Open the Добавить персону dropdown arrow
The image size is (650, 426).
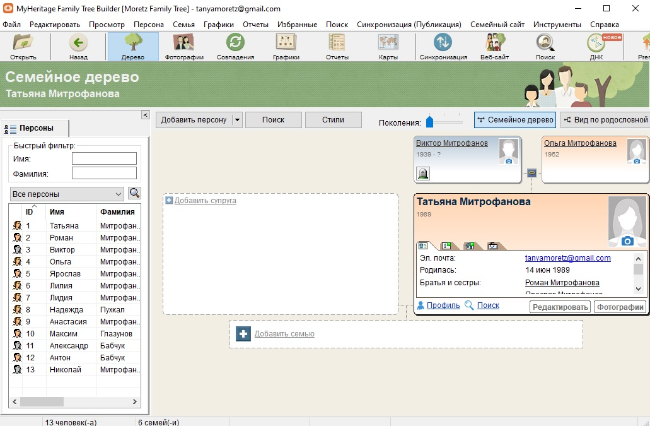pos(237,120)
